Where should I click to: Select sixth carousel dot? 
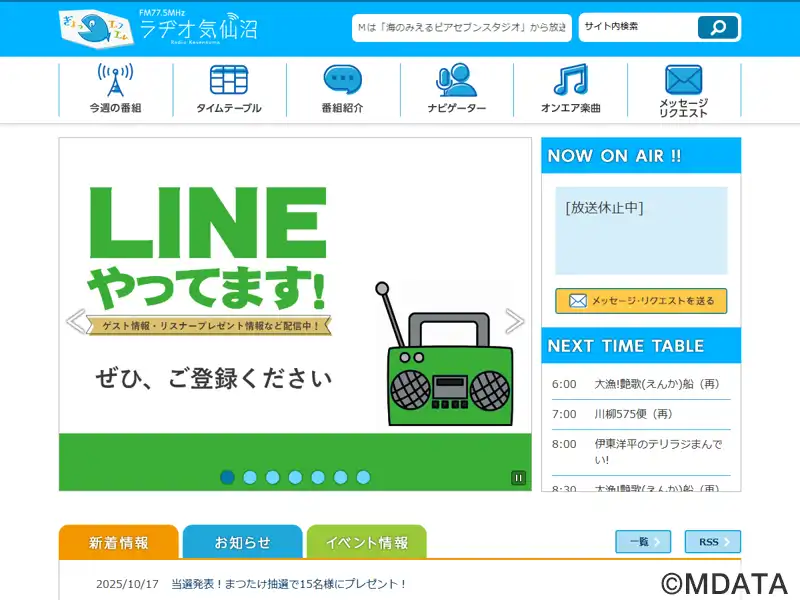(340, 478)
